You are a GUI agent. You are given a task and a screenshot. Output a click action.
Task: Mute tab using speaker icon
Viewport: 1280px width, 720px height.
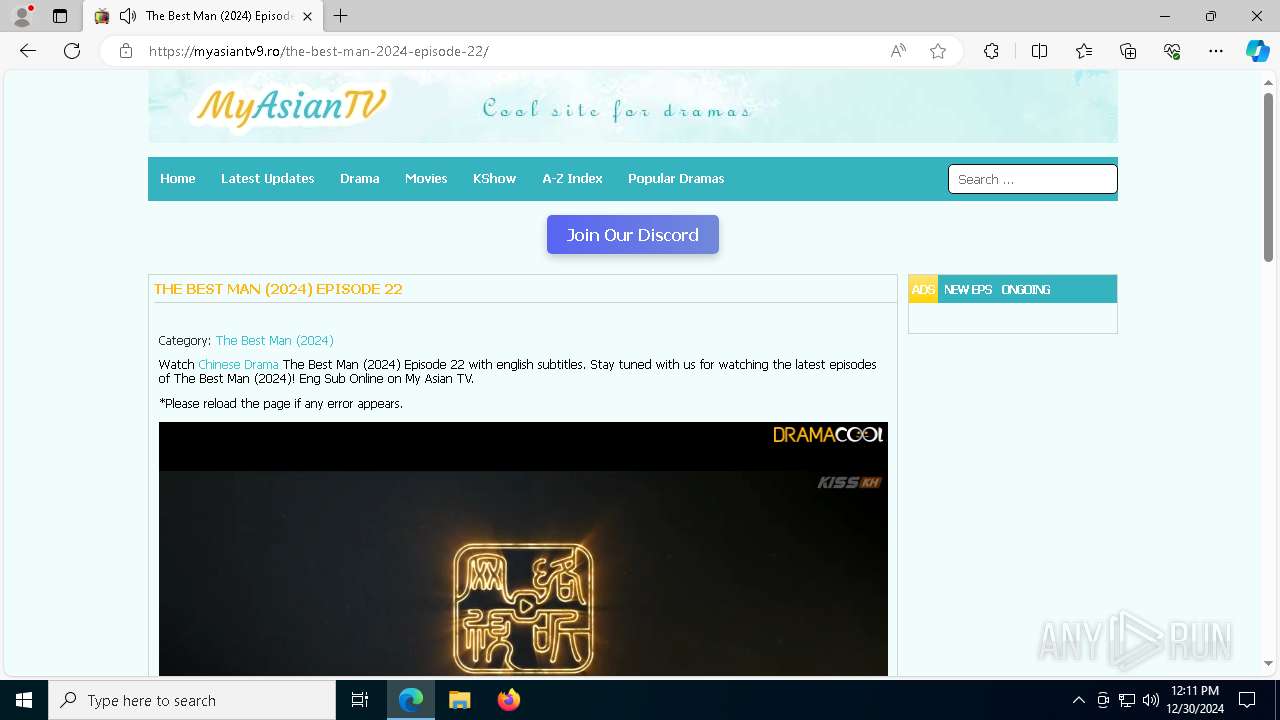point(127,16)
